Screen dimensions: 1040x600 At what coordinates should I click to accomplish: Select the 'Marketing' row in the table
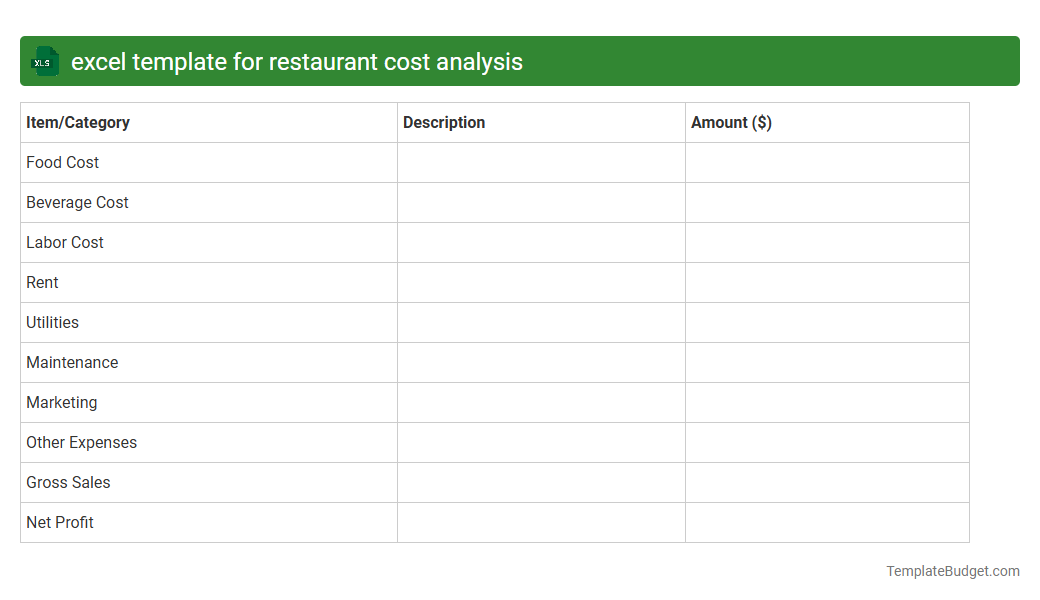coord(61,402)
